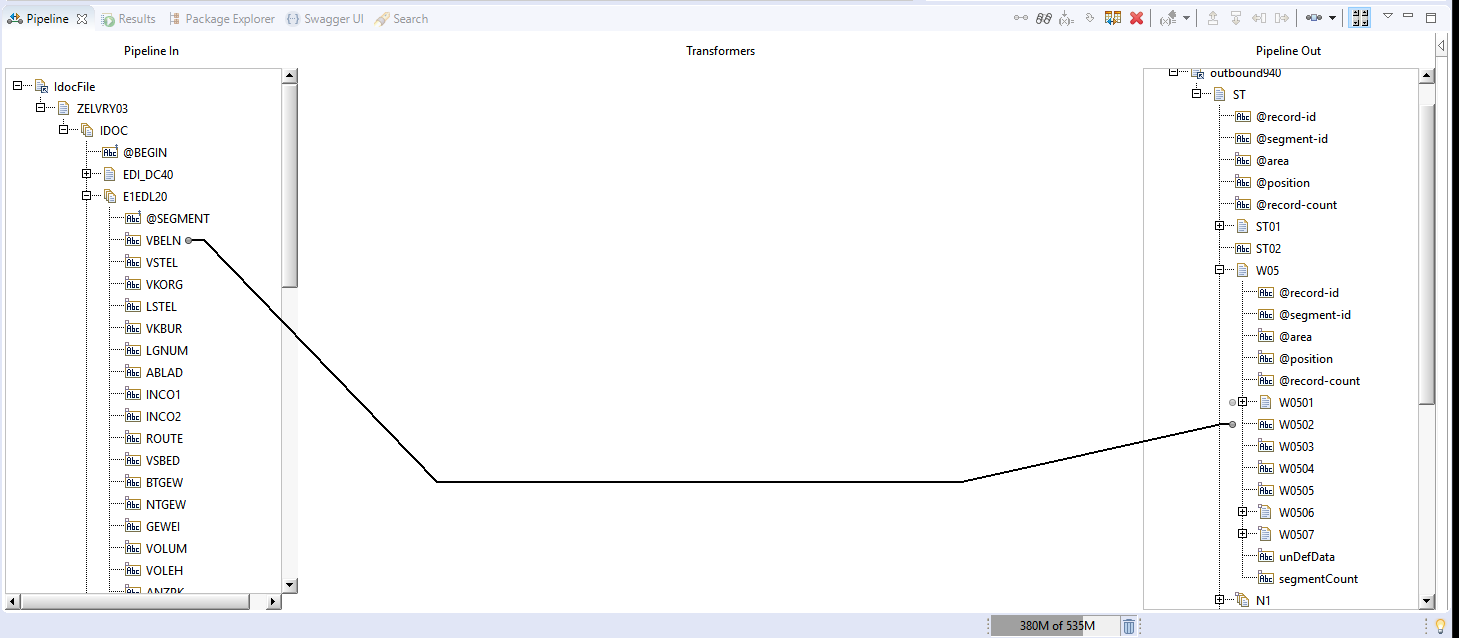Select the @BEGIN attribute
The image size is (1459, 638).
click(145, 152)
